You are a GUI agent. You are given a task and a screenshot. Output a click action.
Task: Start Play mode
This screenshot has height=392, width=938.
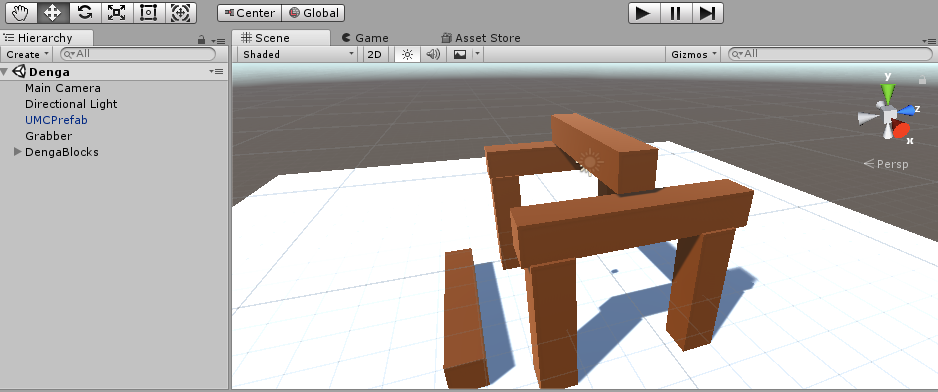[644, 13]
